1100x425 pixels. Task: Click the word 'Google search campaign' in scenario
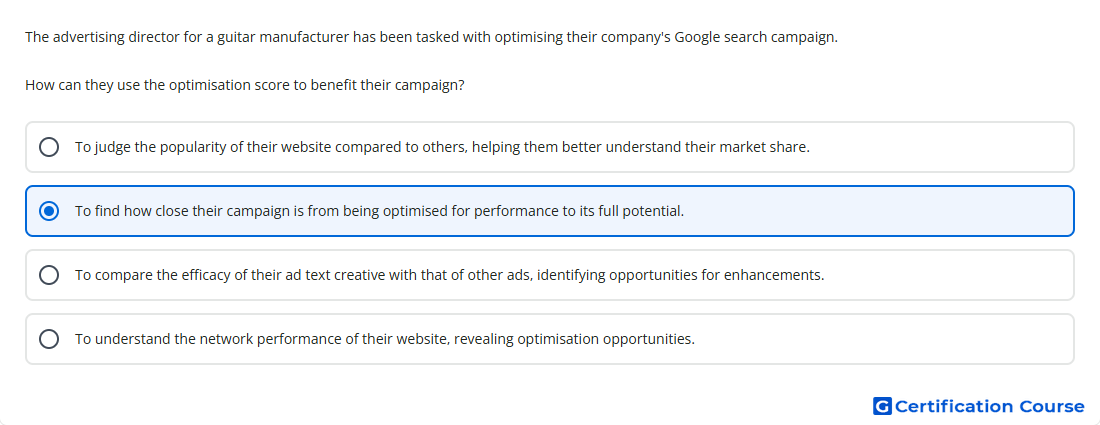[x=756, y=37]
